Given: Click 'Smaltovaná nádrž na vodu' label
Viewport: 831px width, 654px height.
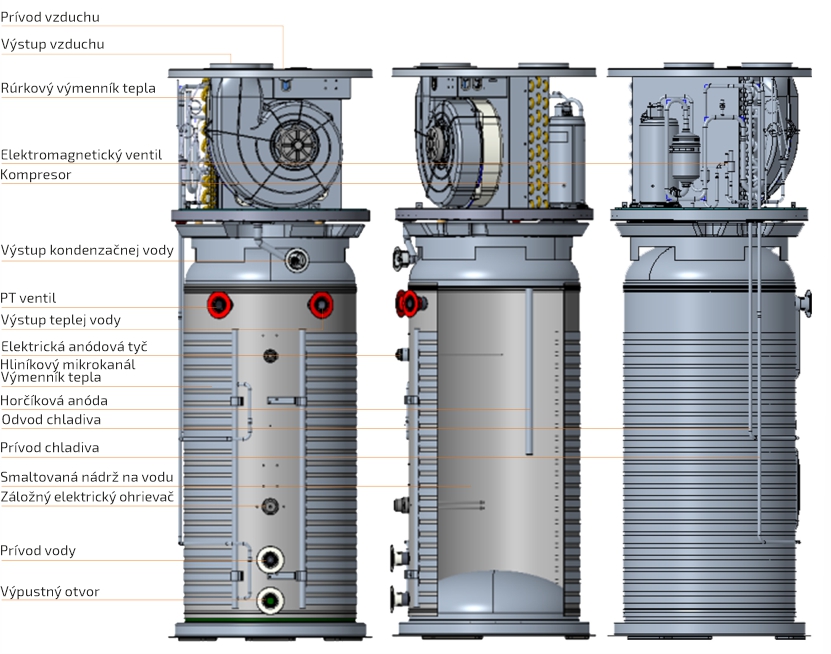Looking at the screenshot, I should 87,477.
